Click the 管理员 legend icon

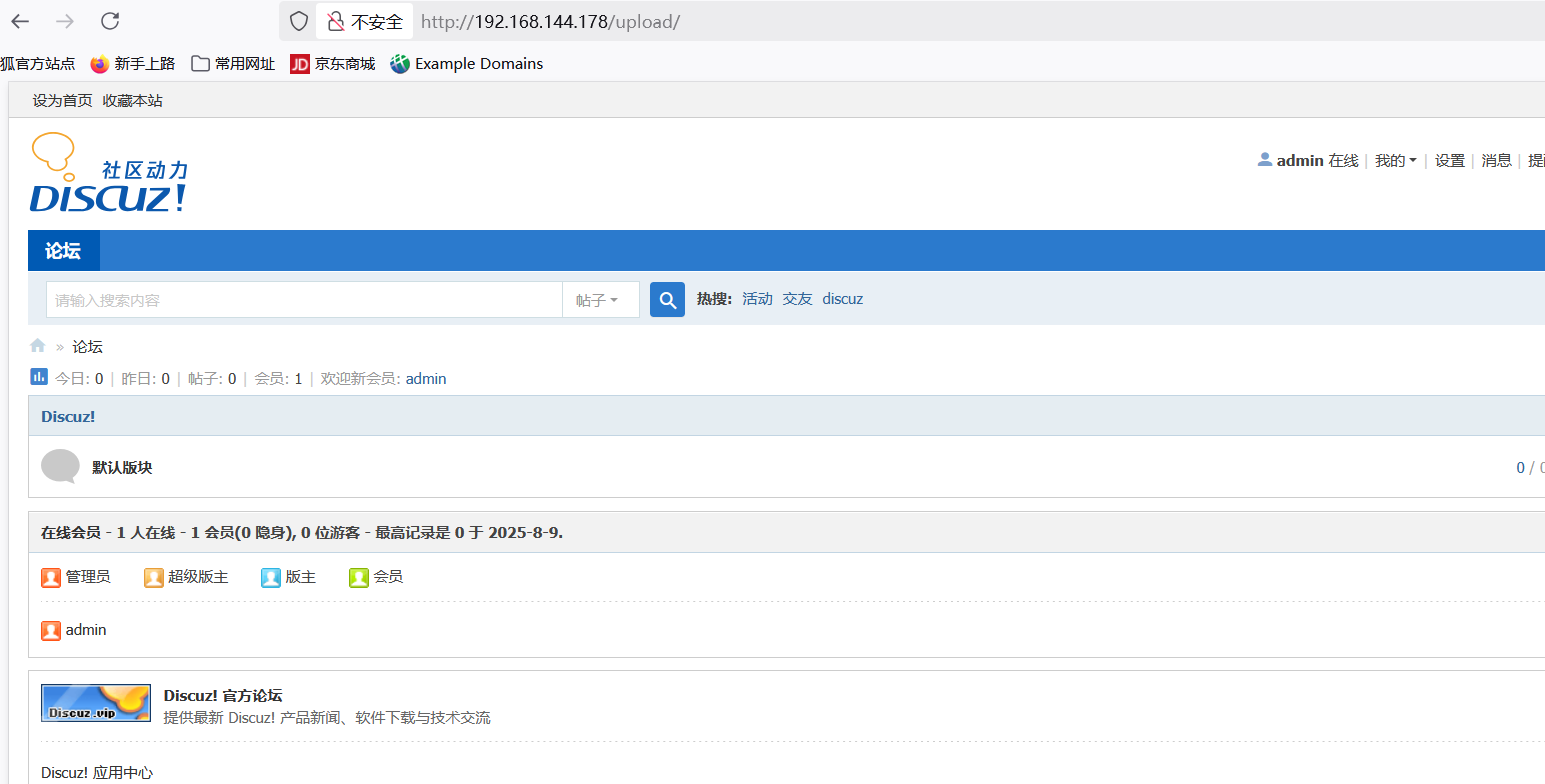point(51,577)
